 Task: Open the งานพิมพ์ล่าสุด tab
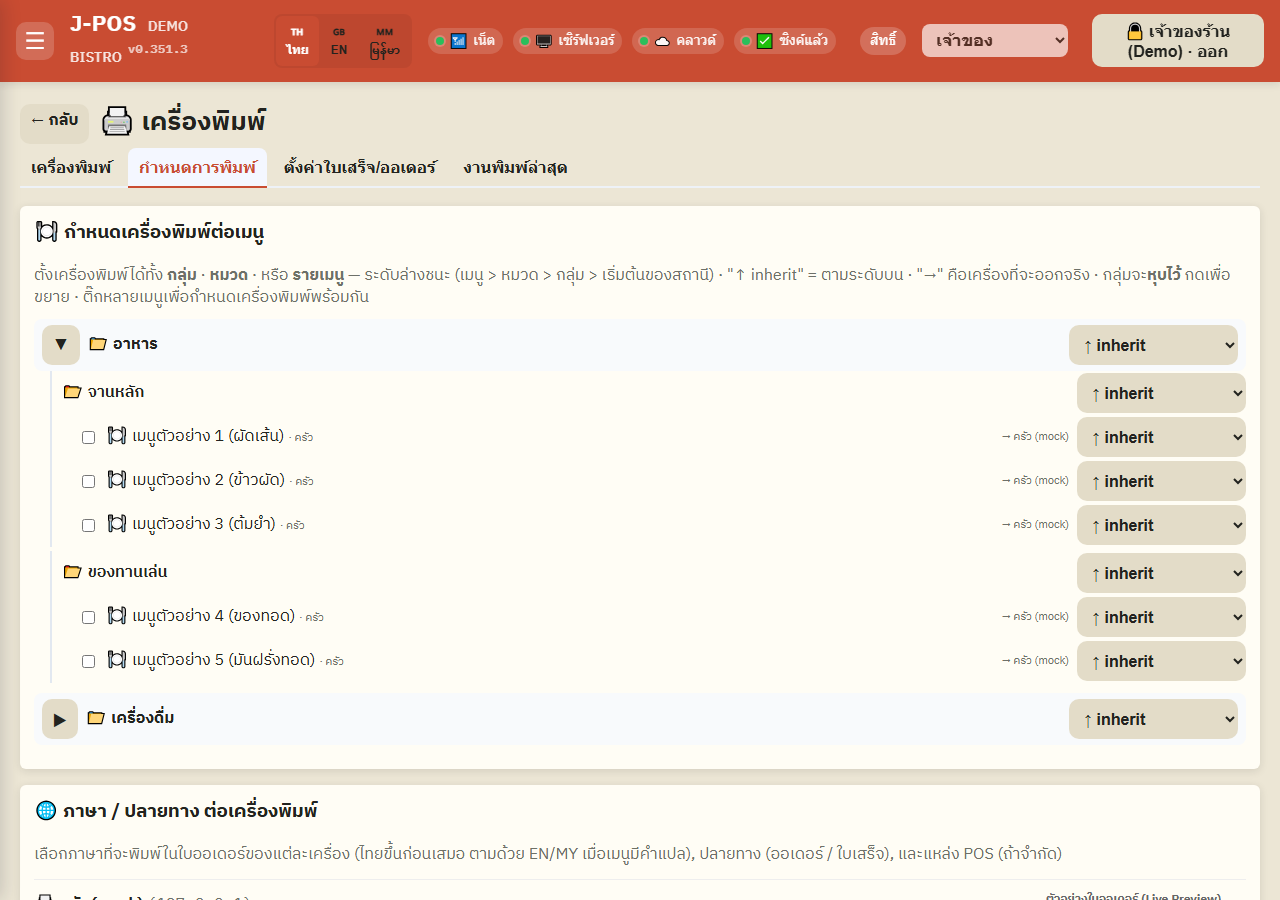coord(515,167)
